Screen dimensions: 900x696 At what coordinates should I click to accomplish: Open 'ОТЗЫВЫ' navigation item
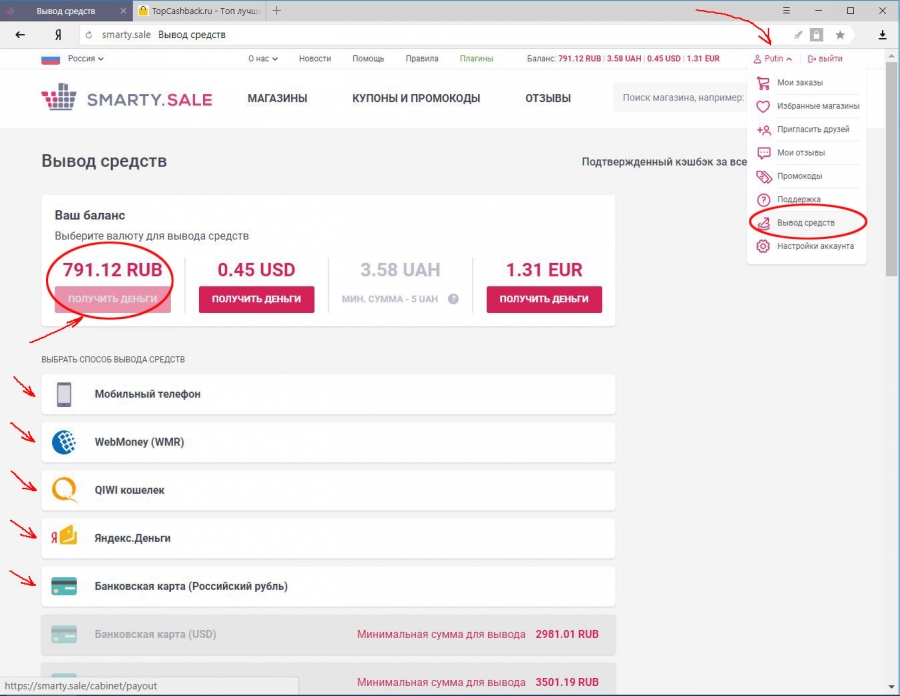[x=548, y=98]
